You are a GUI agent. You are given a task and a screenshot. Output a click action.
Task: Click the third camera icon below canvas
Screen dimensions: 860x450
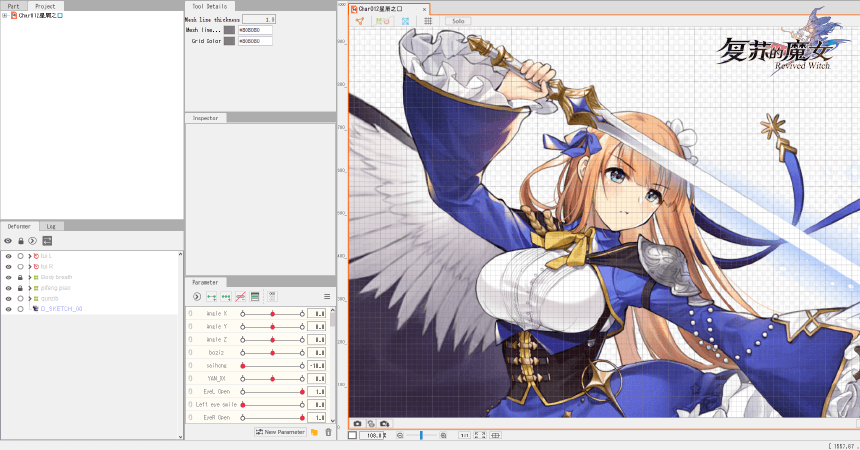(x=384, y=424)
